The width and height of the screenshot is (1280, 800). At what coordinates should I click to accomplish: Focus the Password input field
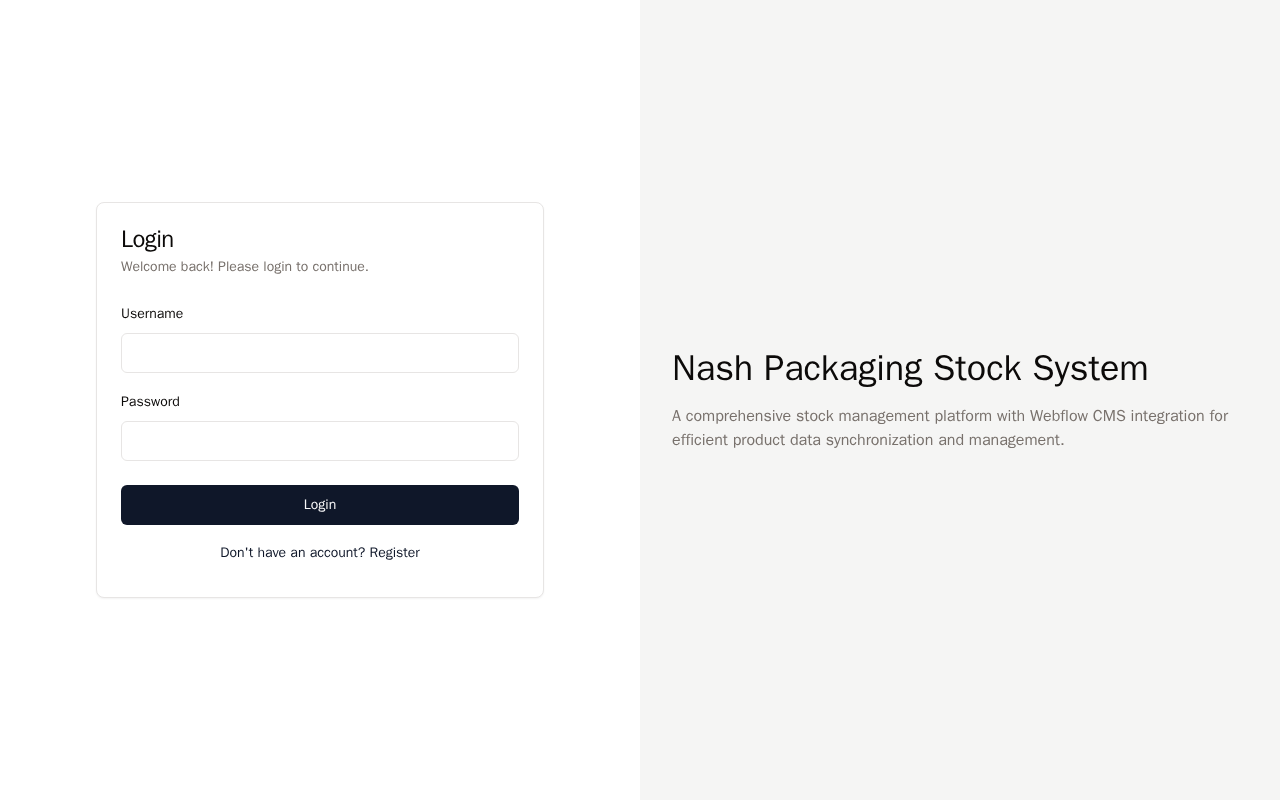pyautogui.click(x=320, y=441)
